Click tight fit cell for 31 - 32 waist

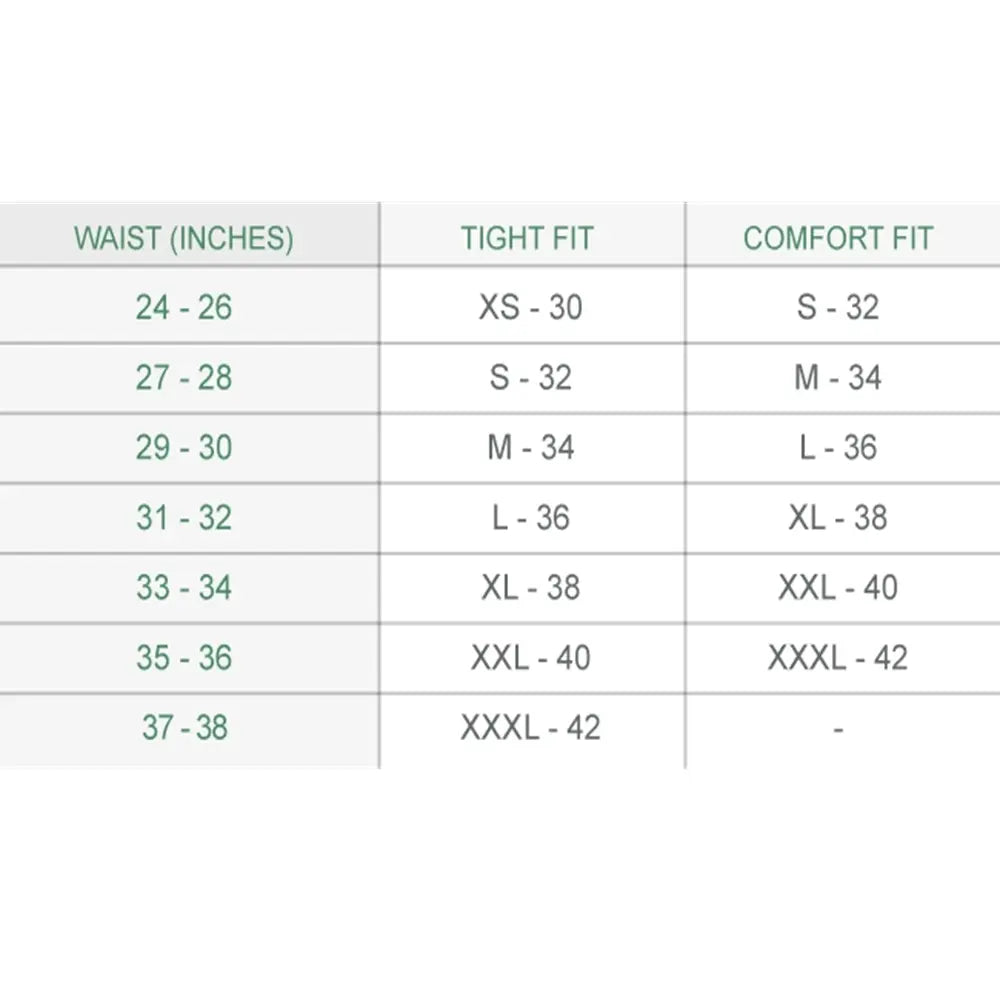[x=530, y=517]
